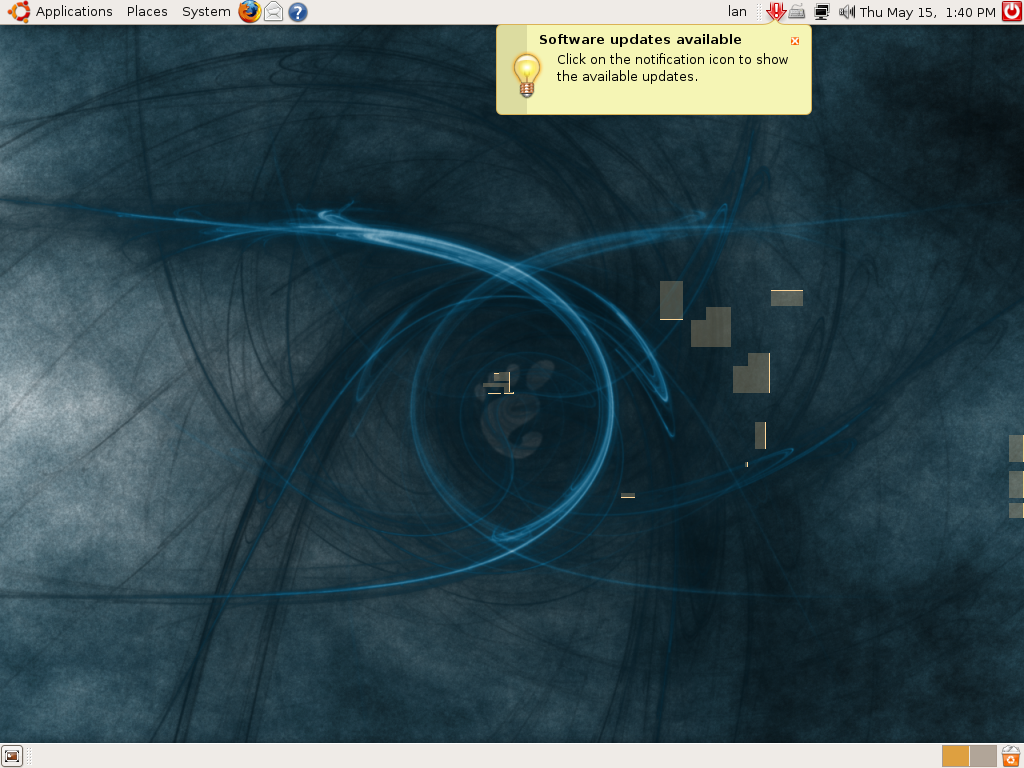This screenshot has height=768, width=1024.
Task: Click the 'Software updates available' title text
Action: click(x=640, y=40)
